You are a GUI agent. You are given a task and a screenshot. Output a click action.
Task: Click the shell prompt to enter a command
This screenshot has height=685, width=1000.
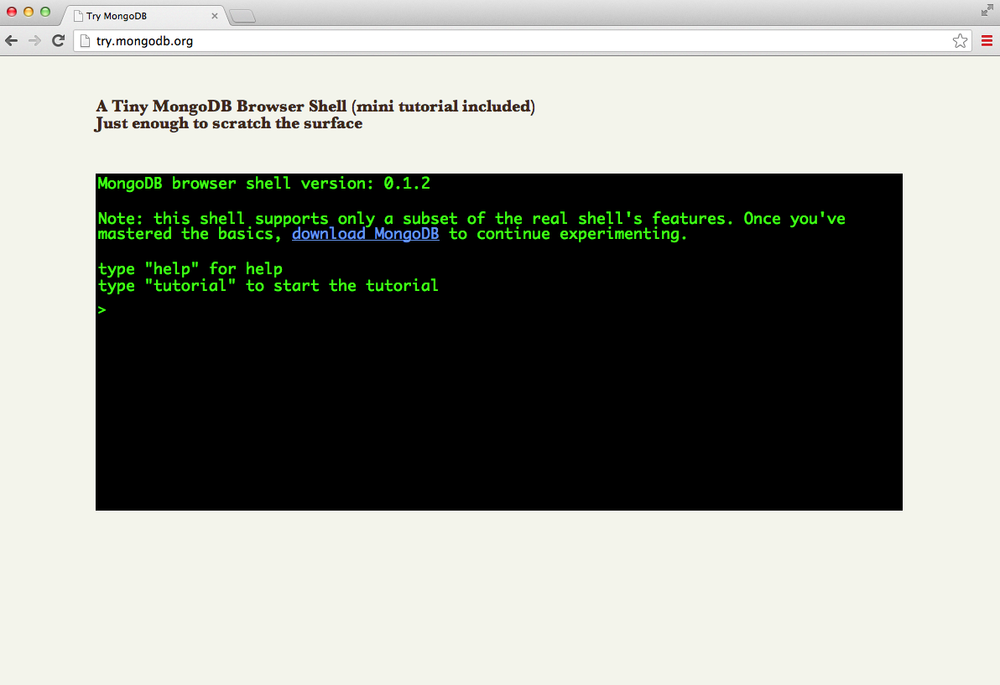click(x=100, y=310)
